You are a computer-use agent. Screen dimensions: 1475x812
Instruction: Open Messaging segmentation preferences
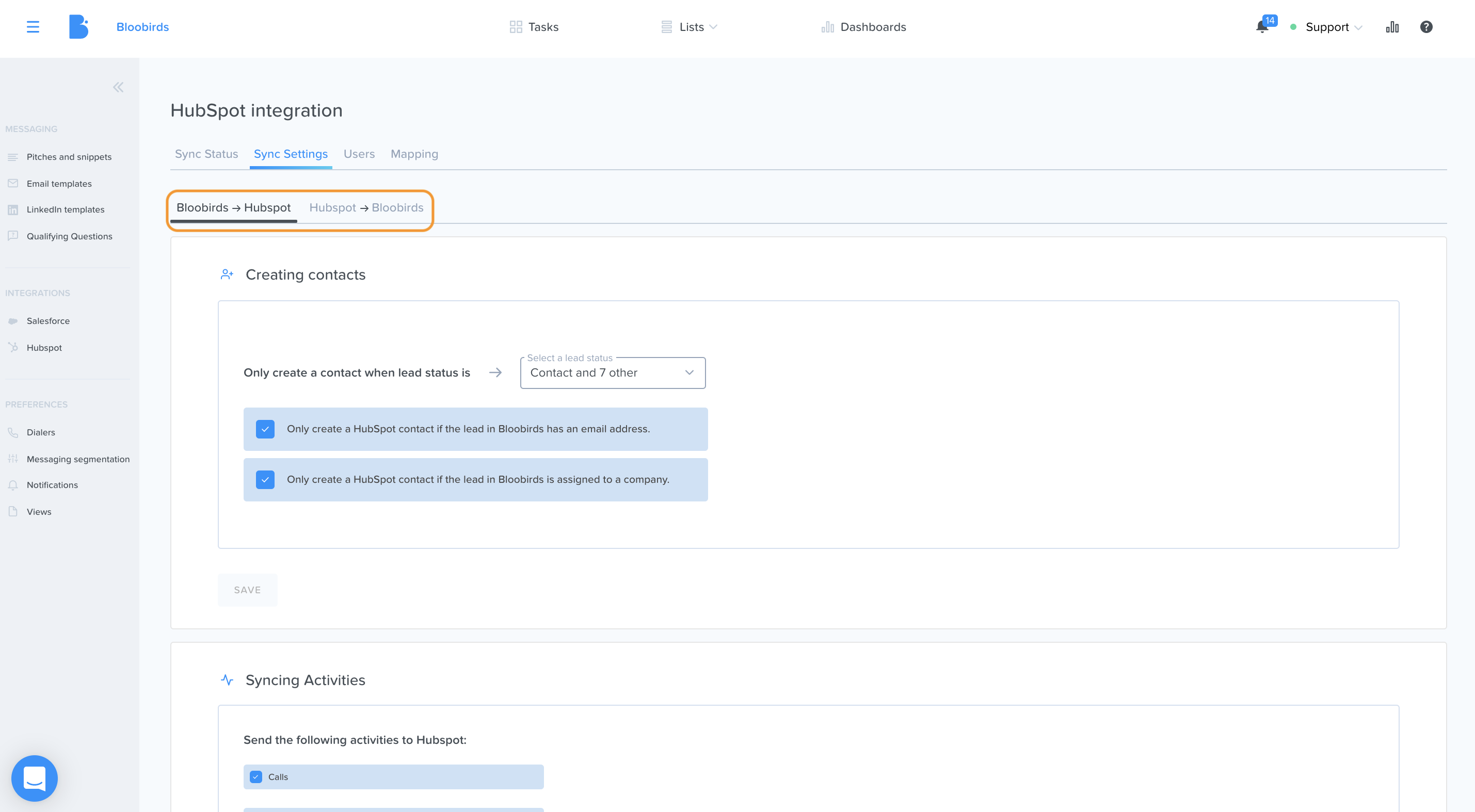click(78, 460)
